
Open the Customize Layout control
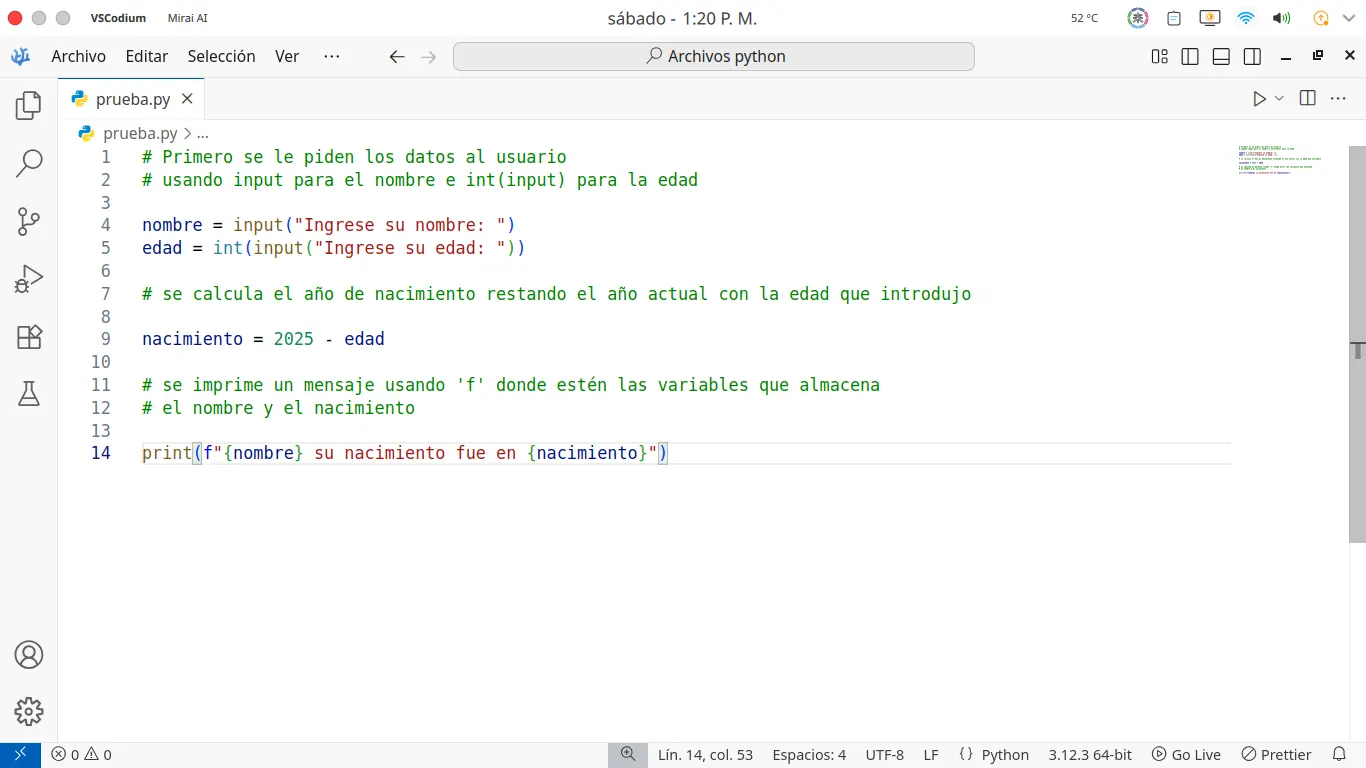[x=1159, y=57]
